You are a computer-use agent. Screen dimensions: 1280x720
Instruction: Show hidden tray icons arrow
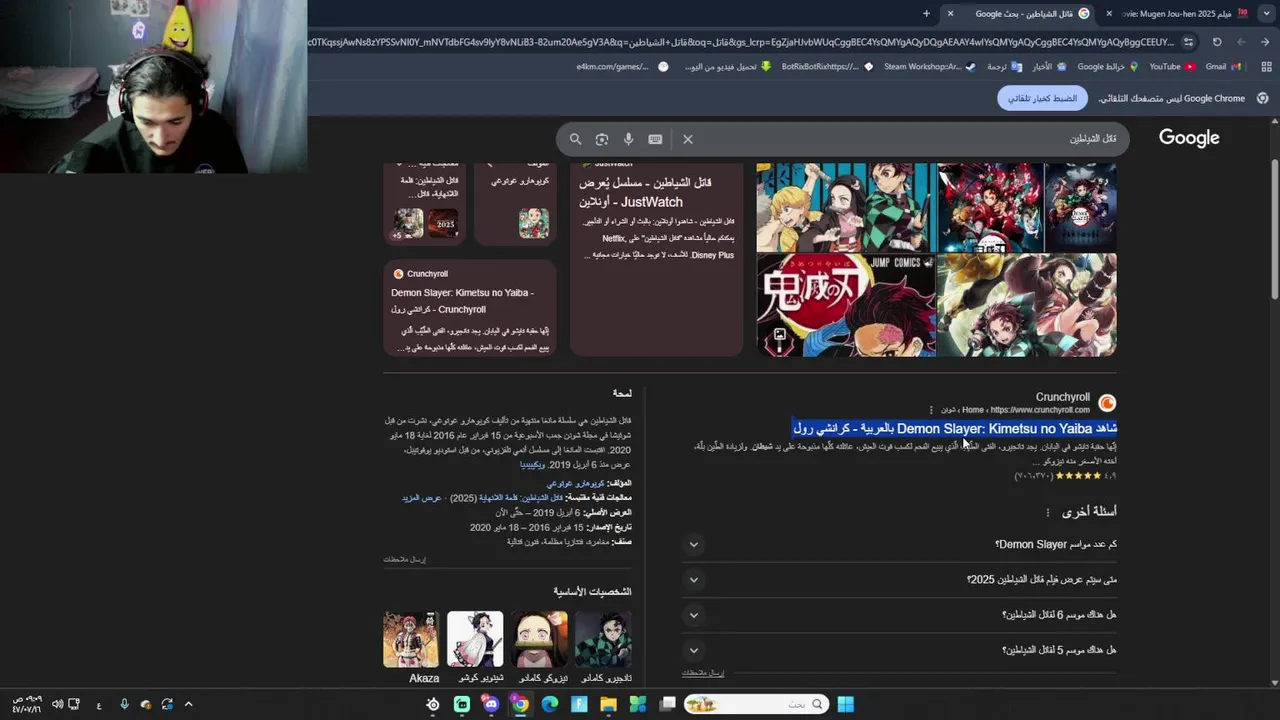pyautogui.click(x=188, y=704)
